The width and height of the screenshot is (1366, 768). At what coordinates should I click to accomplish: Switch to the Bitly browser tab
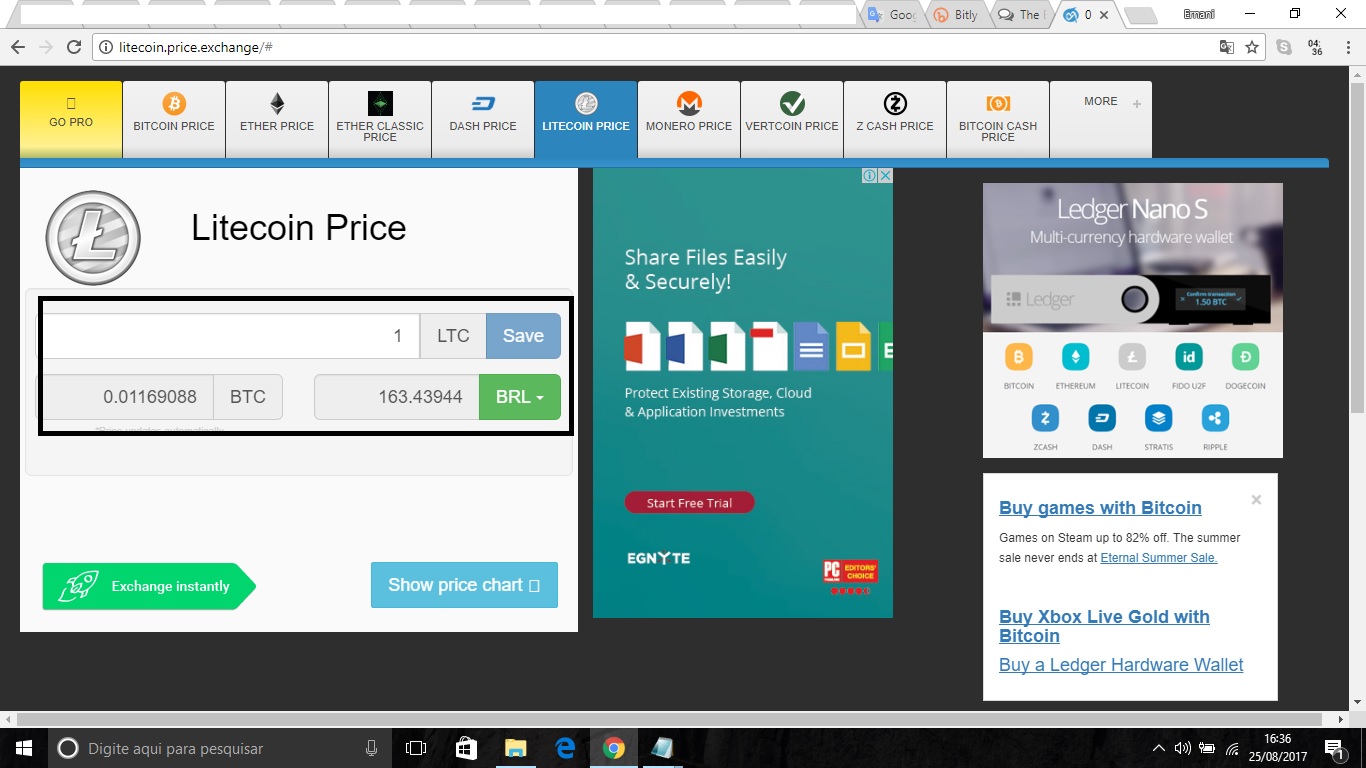(955, 15)
